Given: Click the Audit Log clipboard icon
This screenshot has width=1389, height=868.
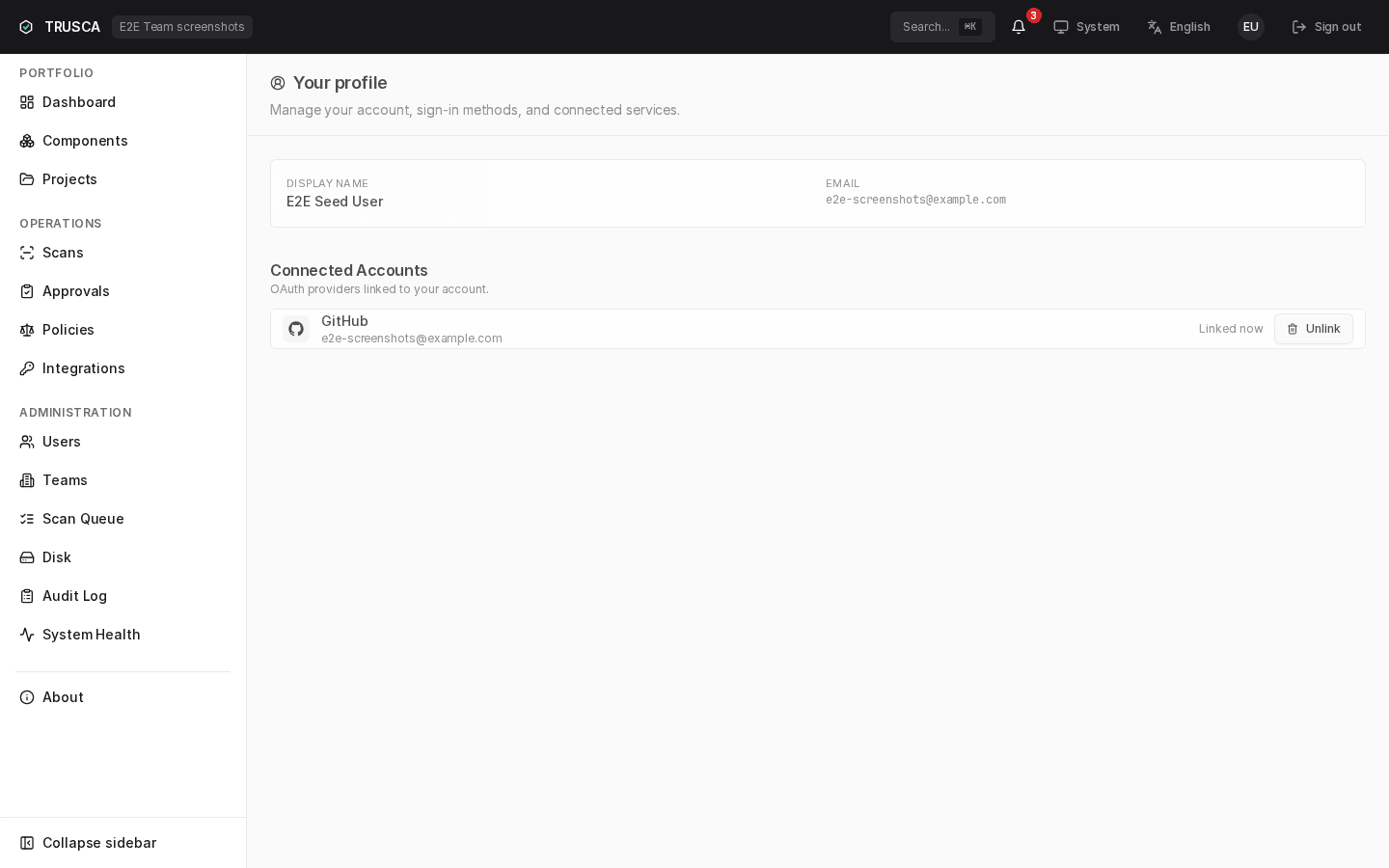Looking at the screenshot, I should (27, 596).
